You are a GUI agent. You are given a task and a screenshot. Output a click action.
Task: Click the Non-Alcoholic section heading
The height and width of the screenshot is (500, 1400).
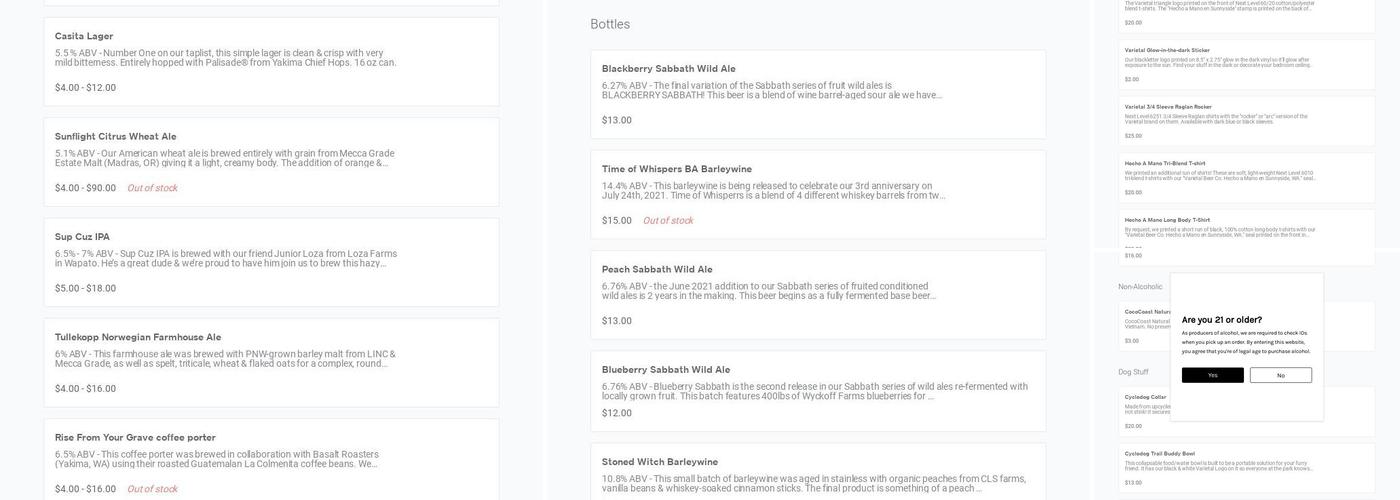tap(1140, 287)
